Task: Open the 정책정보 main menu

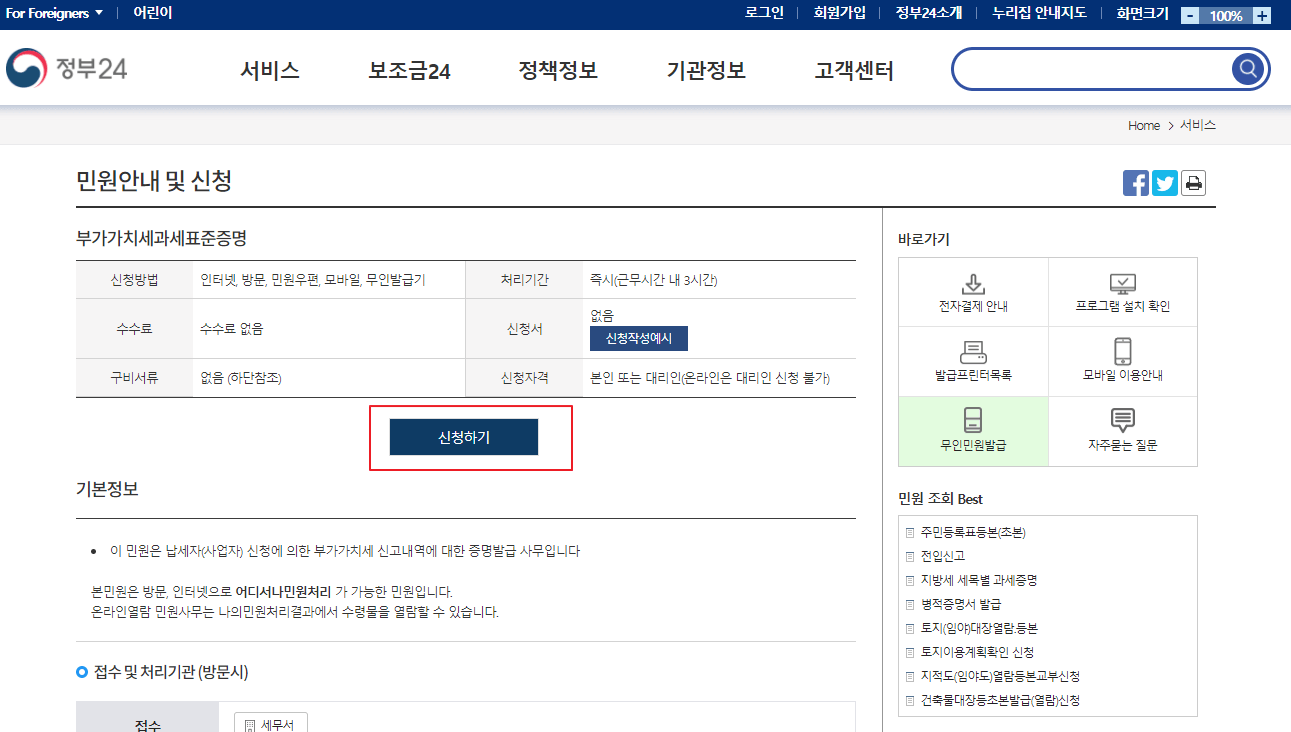Action: coord(558,70)
